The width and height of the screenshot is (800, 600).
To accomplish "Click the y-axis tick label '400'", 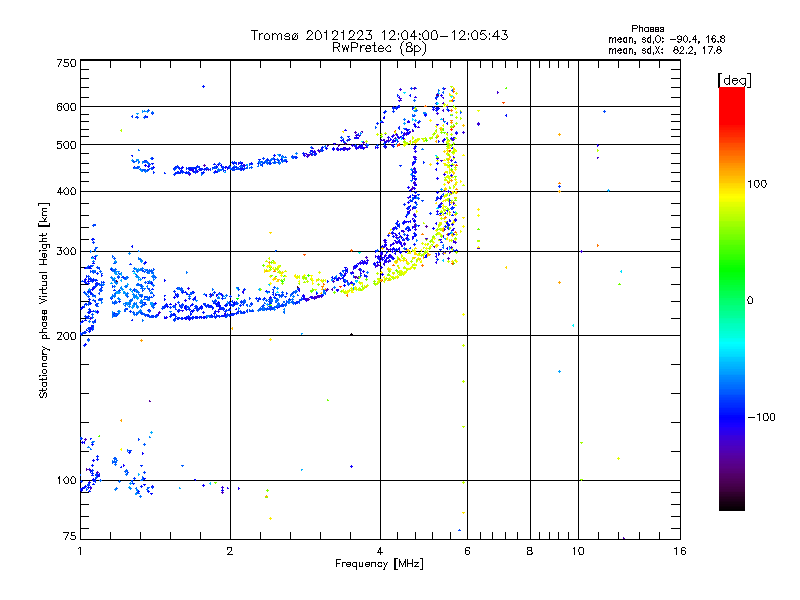I will [x=66, y=191].
